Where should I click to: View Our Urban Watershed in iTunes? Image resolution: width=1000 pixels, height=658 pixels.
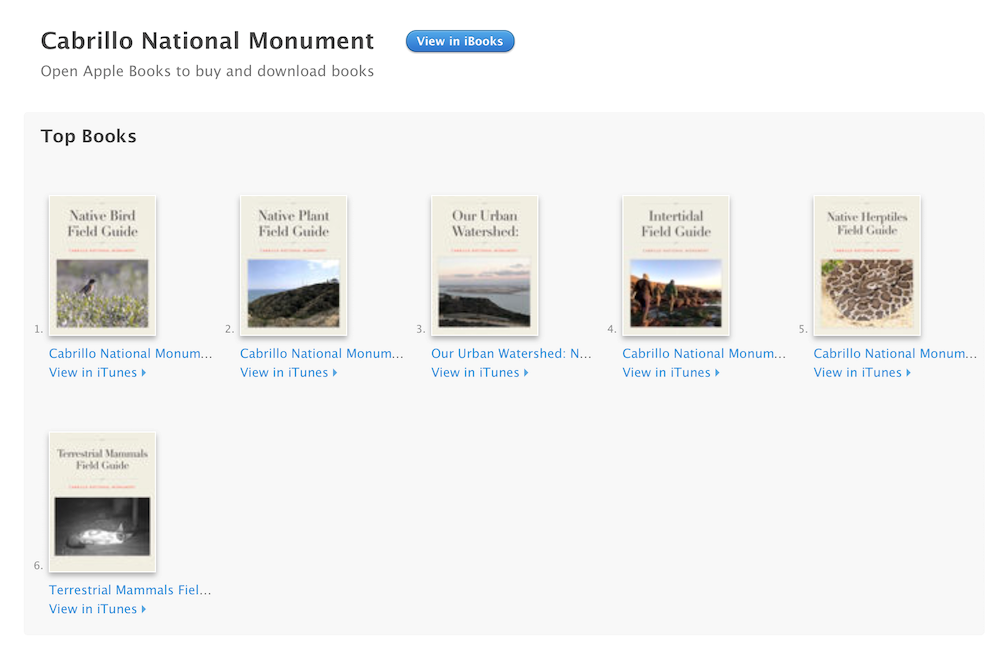coord(479,372)
